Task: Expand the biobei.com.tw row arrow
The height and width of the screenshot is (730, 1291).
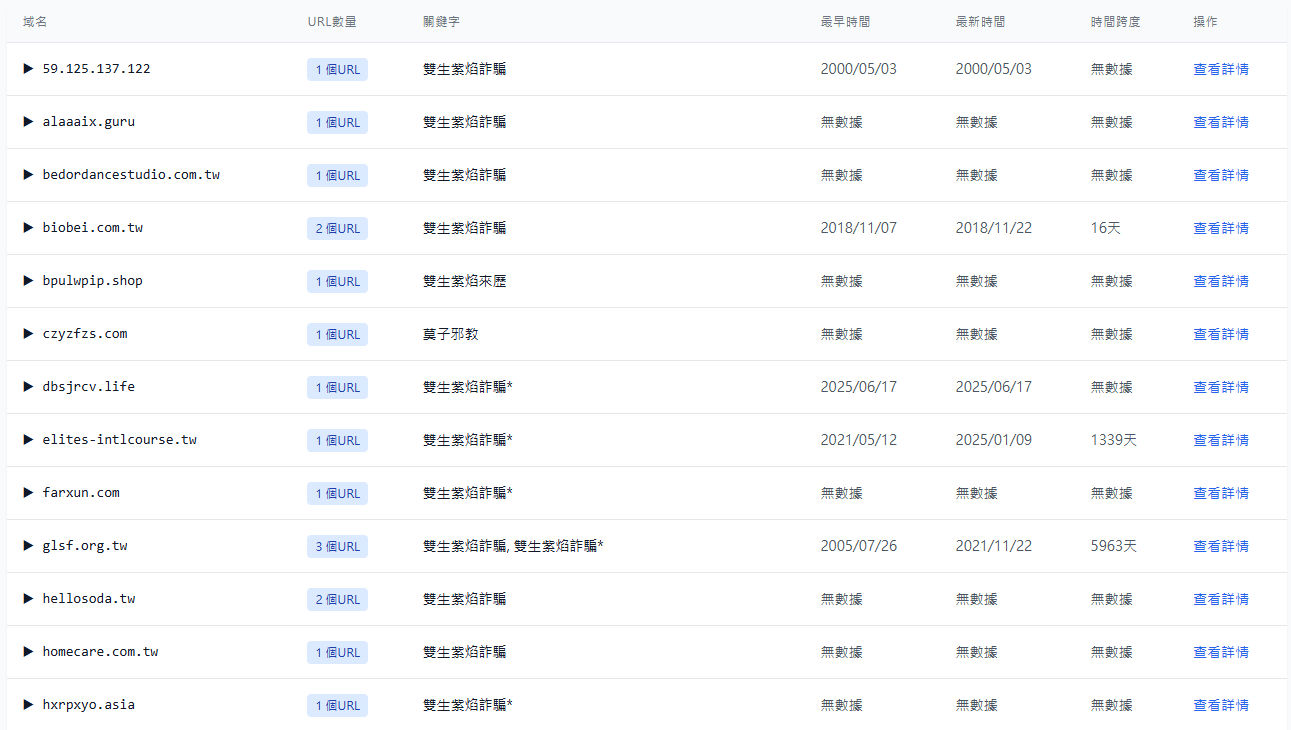Action: pos(29,228)
